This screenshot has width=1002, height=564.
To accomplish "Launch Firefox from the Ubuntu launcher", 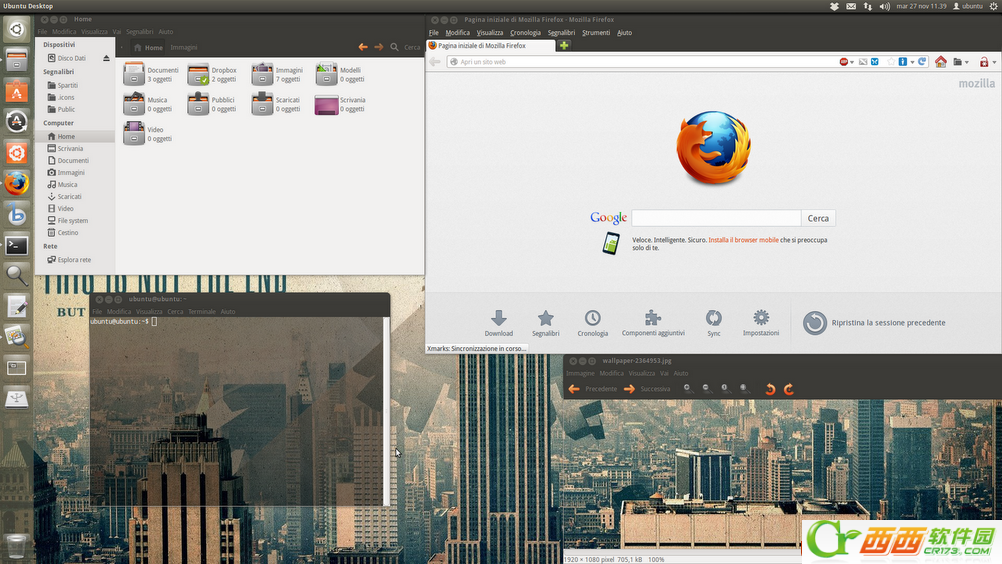I will point(17,183).
